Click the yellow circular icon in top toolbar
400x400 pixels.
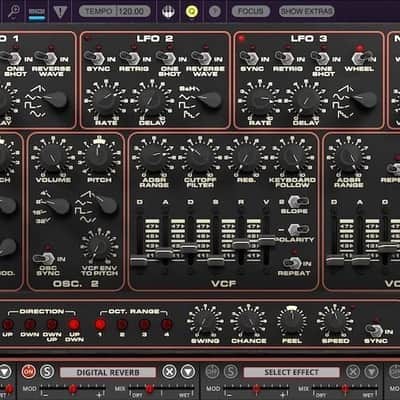pyautogui.click(x=191, y=12)
